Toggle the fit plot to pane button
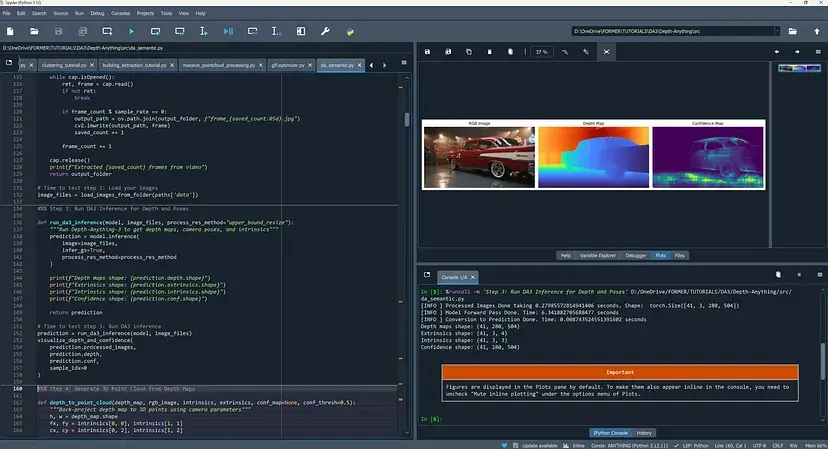 pyautogui.click(x=606, y=51)
